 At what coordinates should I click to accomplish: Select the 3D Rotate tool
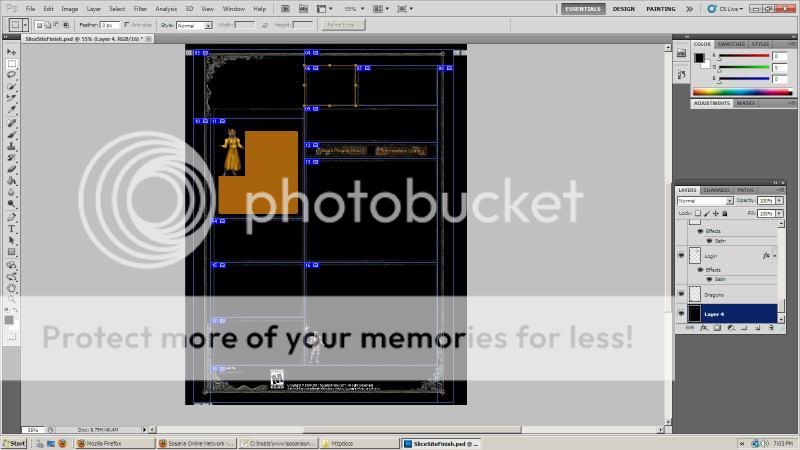(11, 265)
